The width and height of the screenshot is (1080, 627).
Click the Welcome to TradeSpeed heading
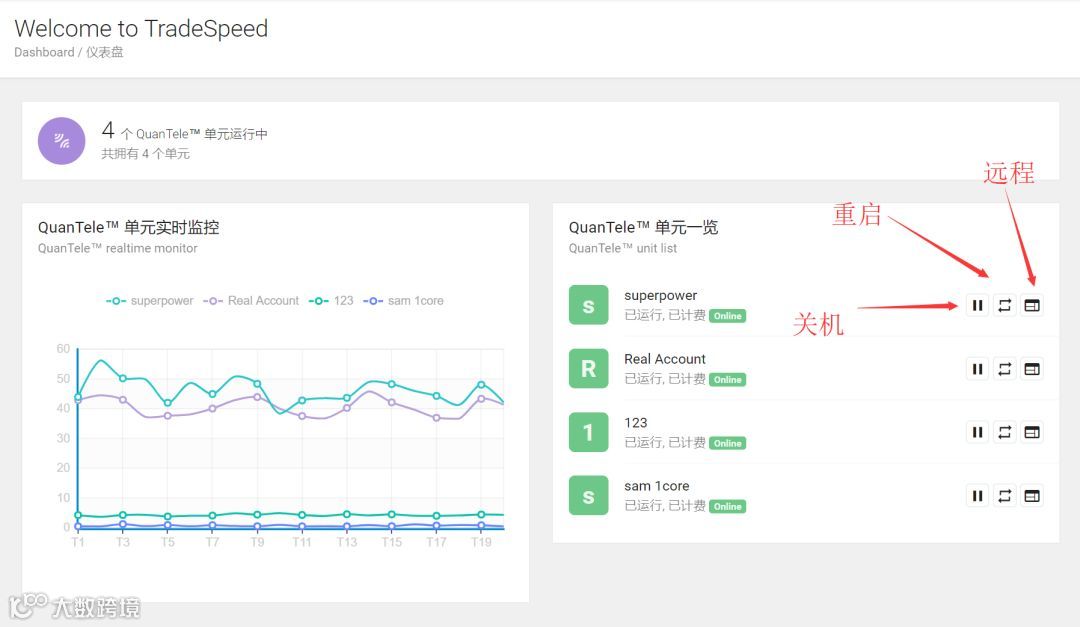point(141,28)
